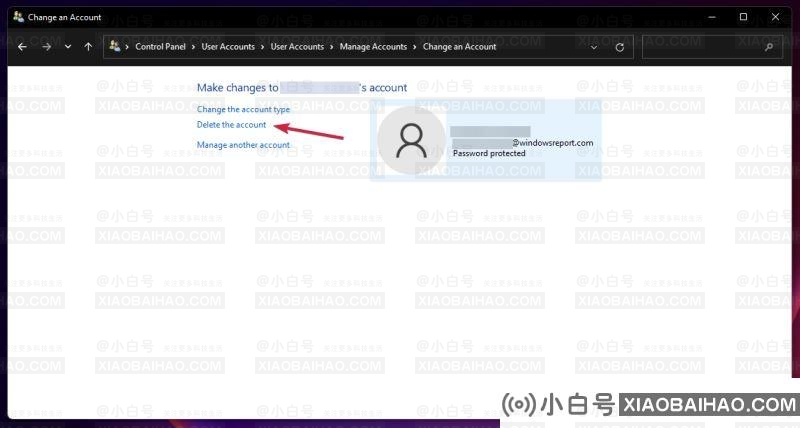Close the Change an Account window
Image resolution: width=800 pixels, height=428 pixels.
(775, 17)
